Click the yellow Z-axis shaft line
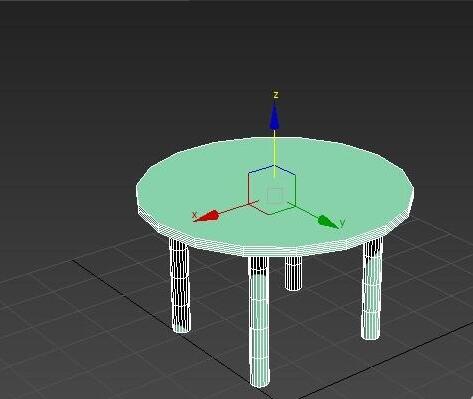Viewport: 473px width, 399px height. (x=274, y=153)
